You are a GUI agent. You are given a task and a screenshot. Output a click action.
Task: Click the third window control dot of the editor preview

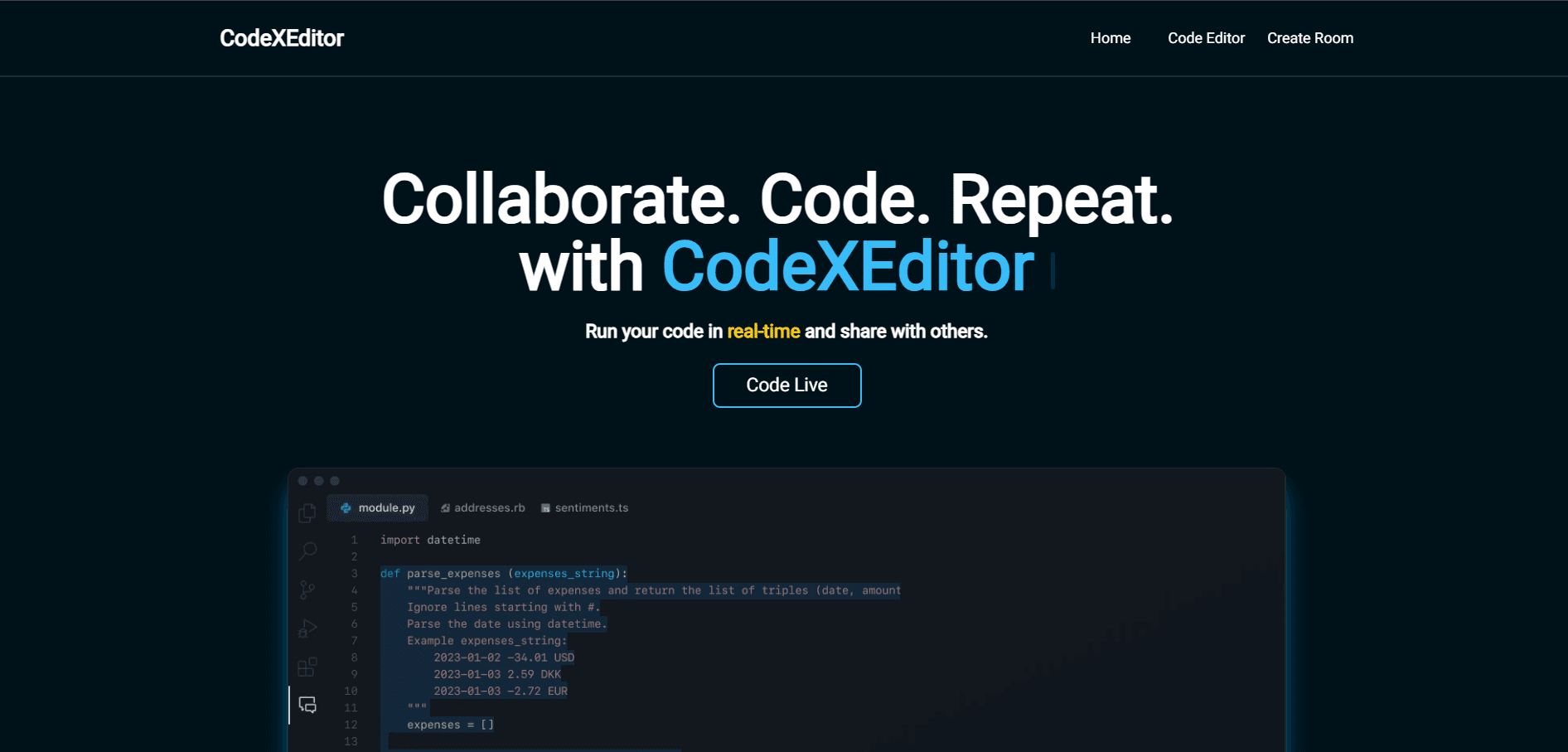click(335, 481)
